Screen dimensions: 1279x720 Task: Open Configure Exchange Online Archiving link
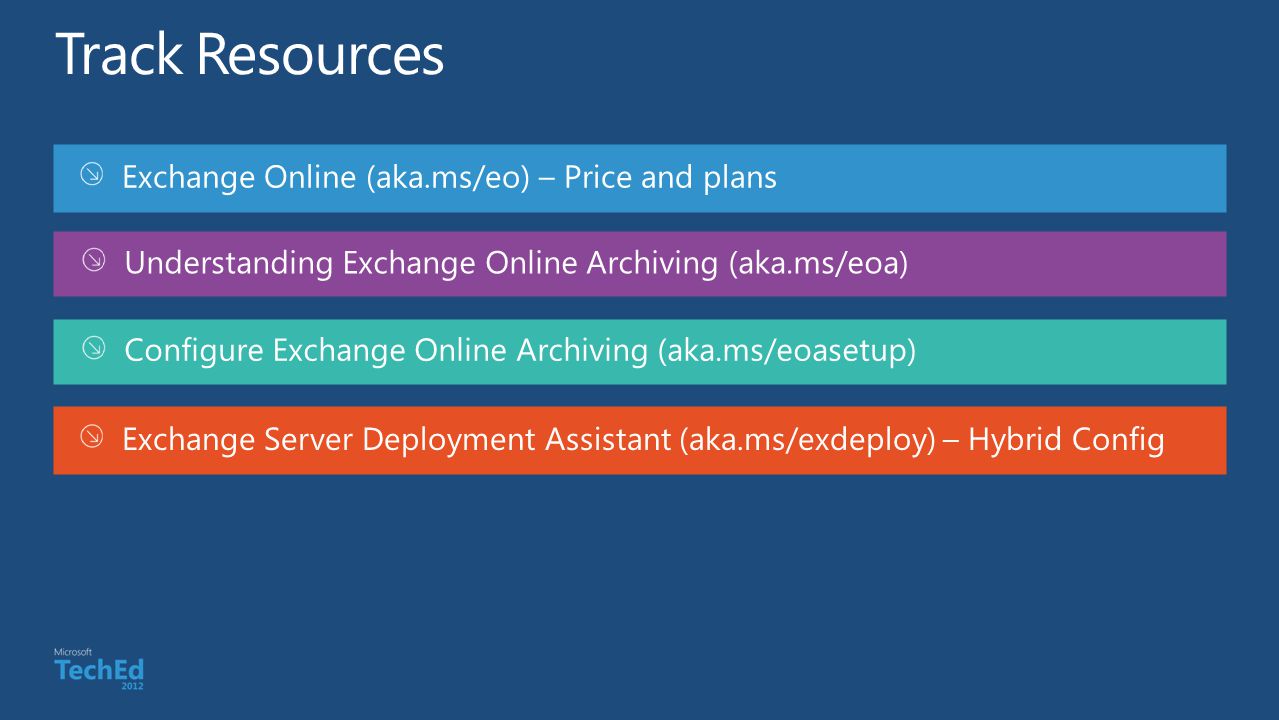click(640, 352)
